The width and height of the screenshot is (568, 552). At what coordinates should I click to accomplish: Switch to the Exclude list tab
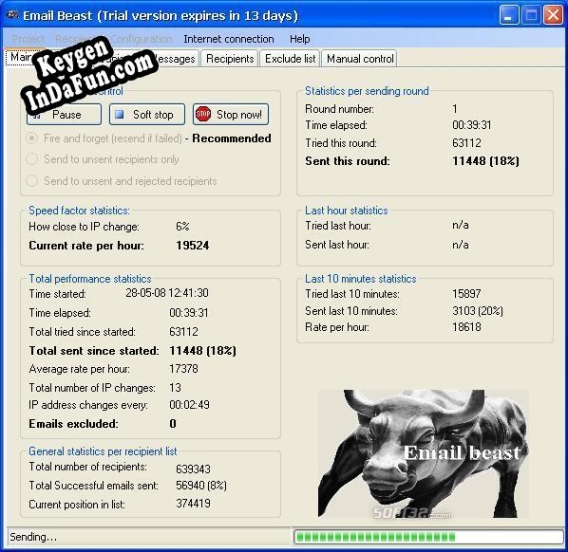click(290, 59)
